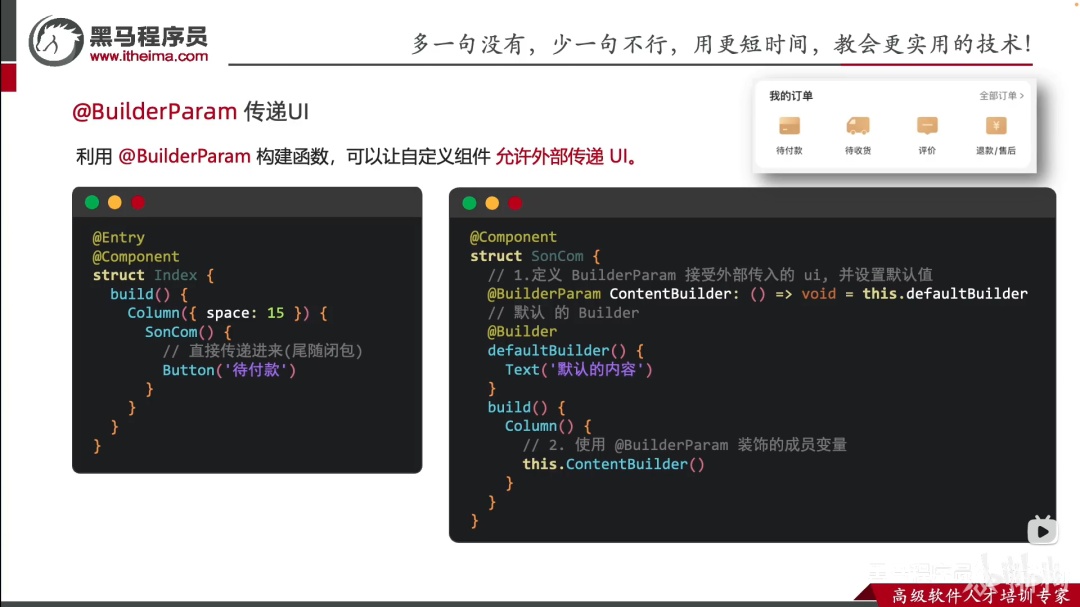1080x607 pixels.
Task: Click the 我的订单 card title
Action: click(791, 96)
